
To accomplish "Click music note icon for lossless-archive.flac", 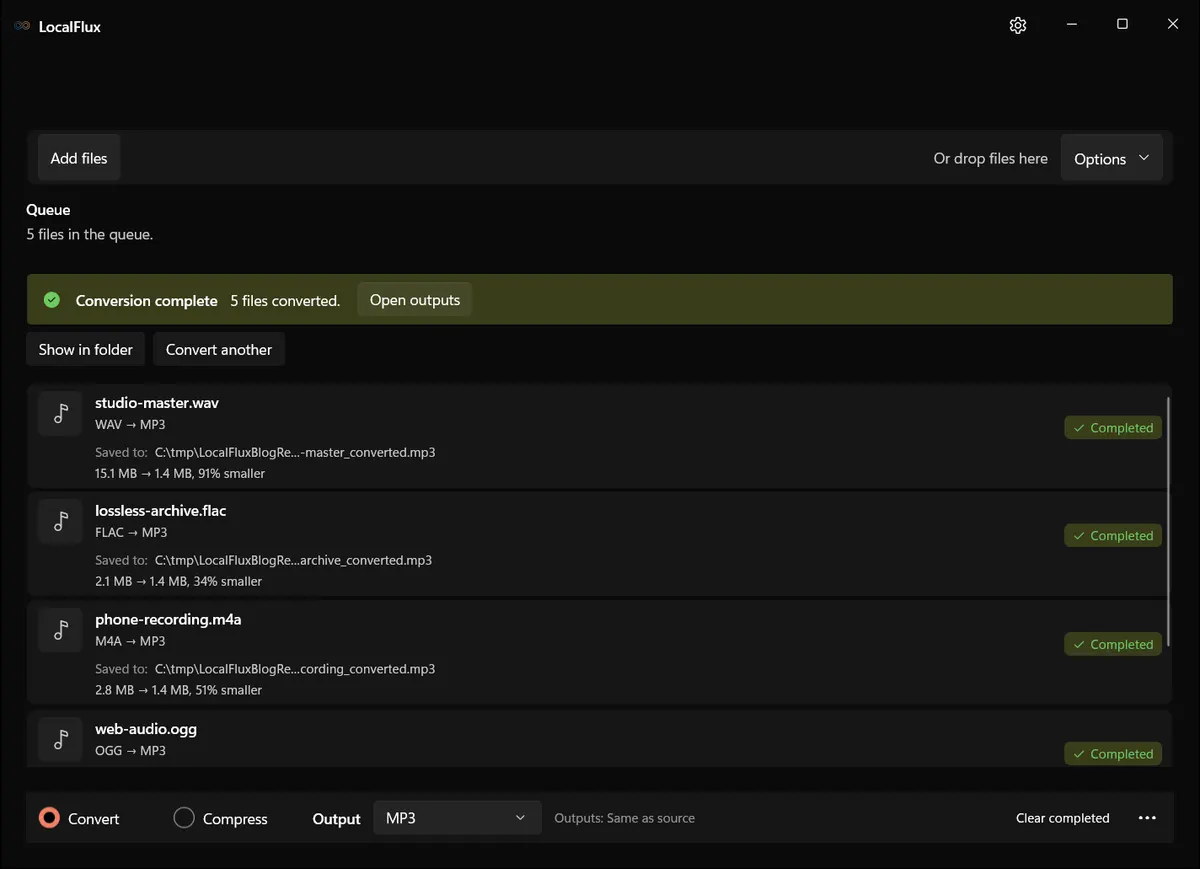I will click(x=60, y=521).
